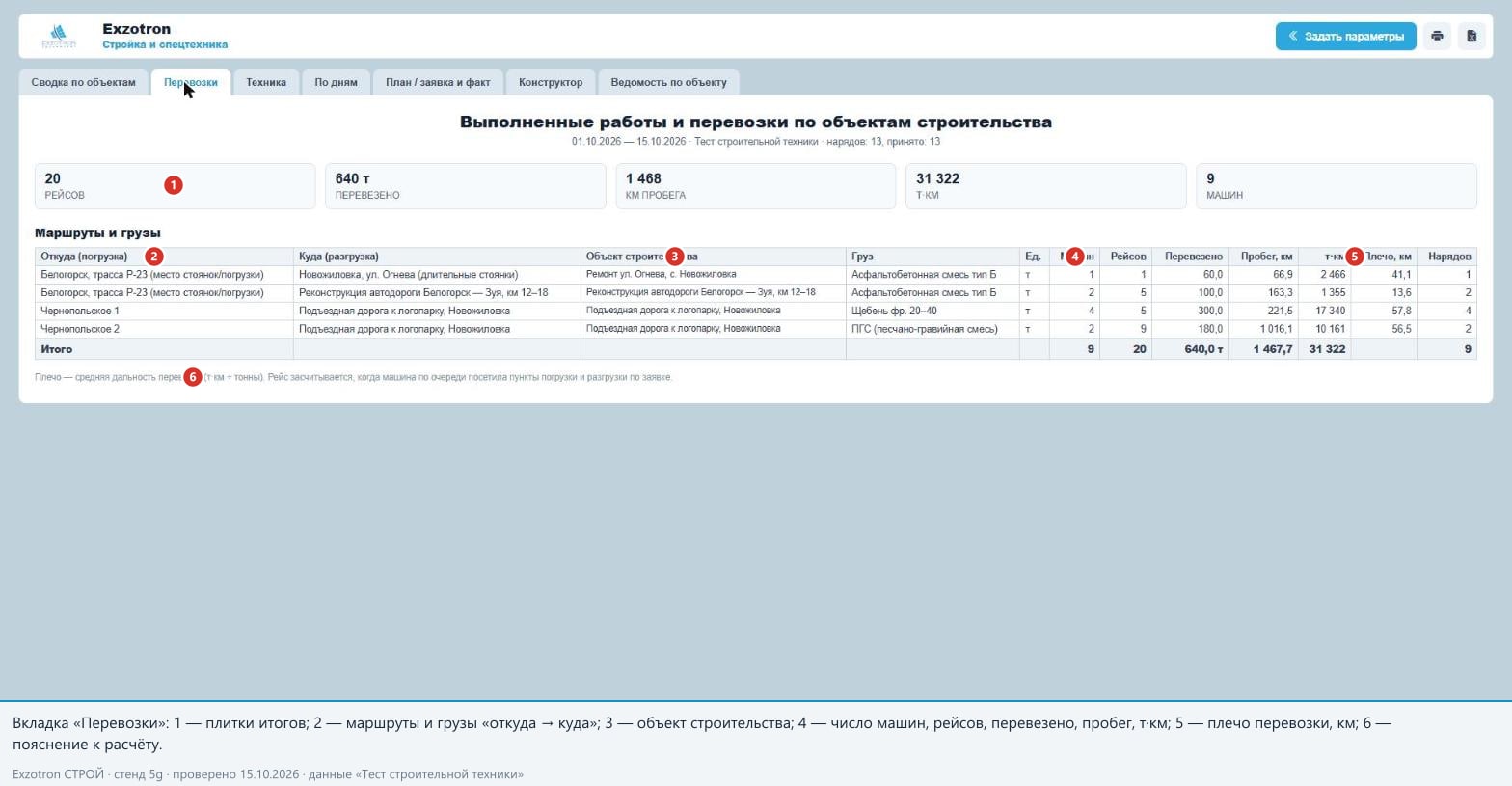Open the «Задать параметры» panel
Image resolution: width=1512 pixels, height=786 pixels.
point(1346,37)
